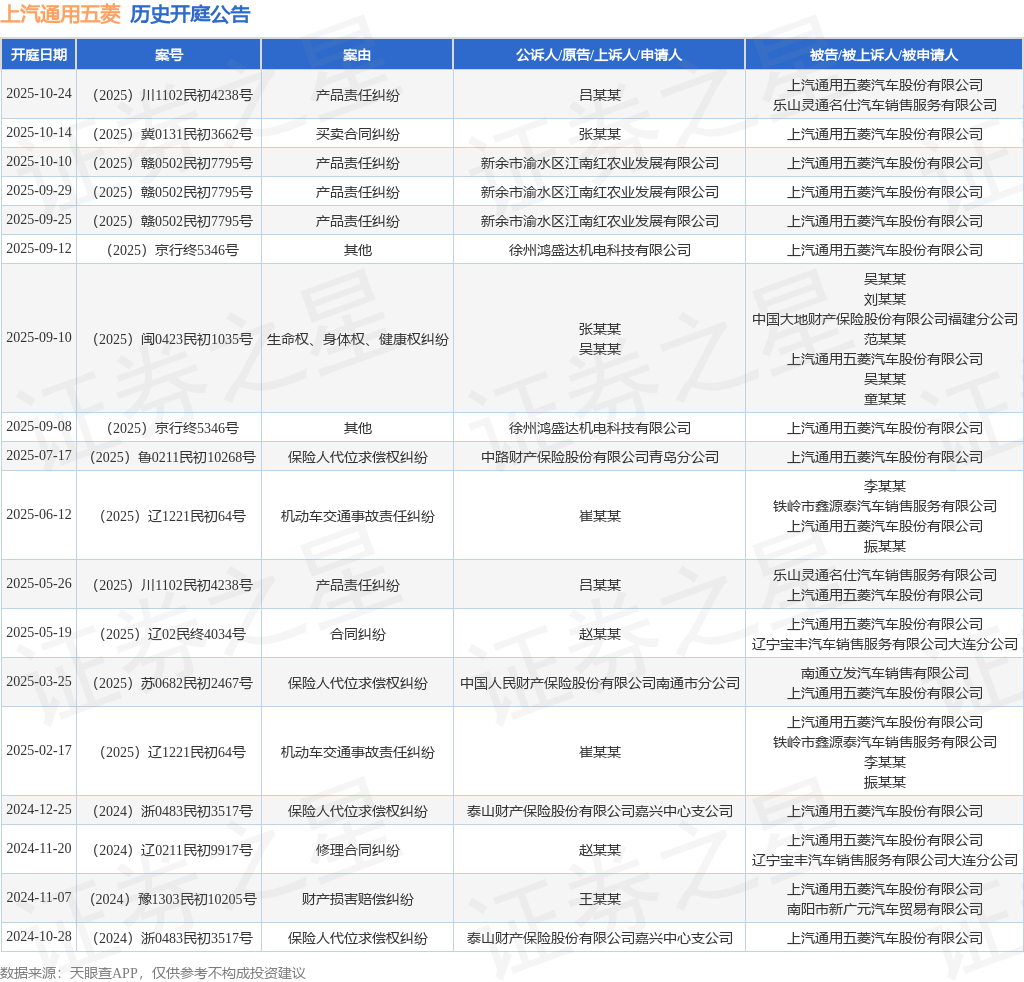Click 生命权、身体权、健康权纠纷 cell
The height and width of the screenshot is (982, 1024).
click(357, 339)
